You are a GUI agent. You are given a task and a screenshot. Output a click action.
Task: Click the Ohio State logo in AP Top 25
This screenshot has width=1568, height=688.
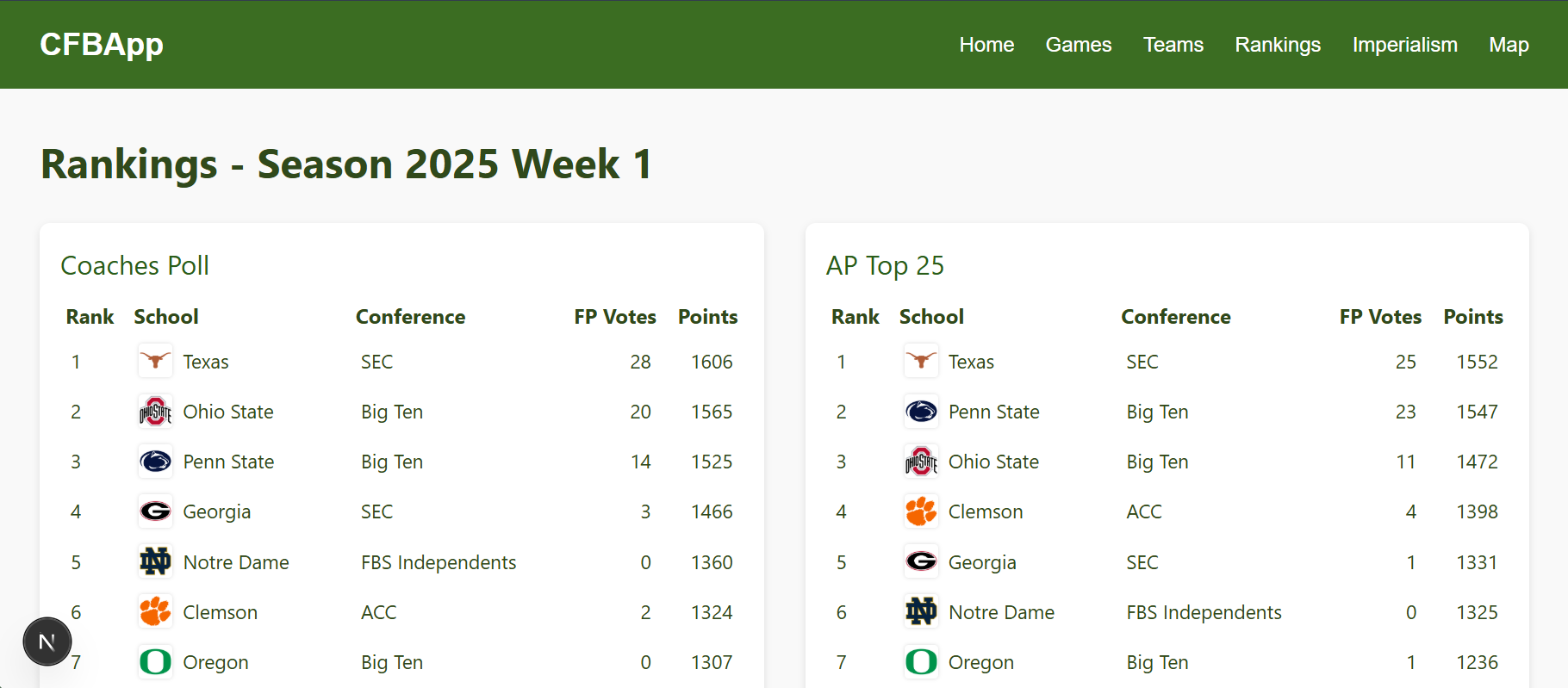coord(920,461)
